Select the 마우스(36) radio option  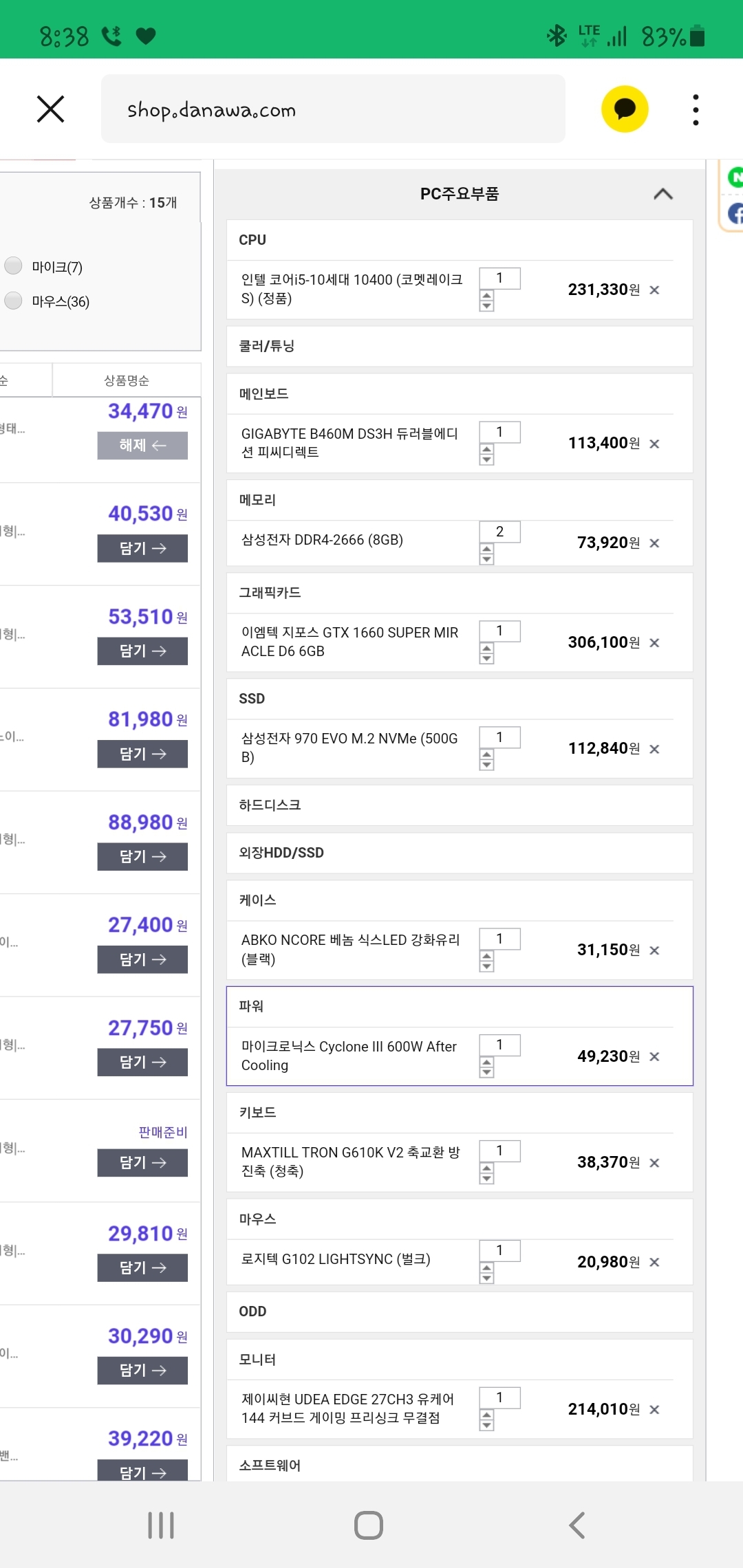(14, 301)
